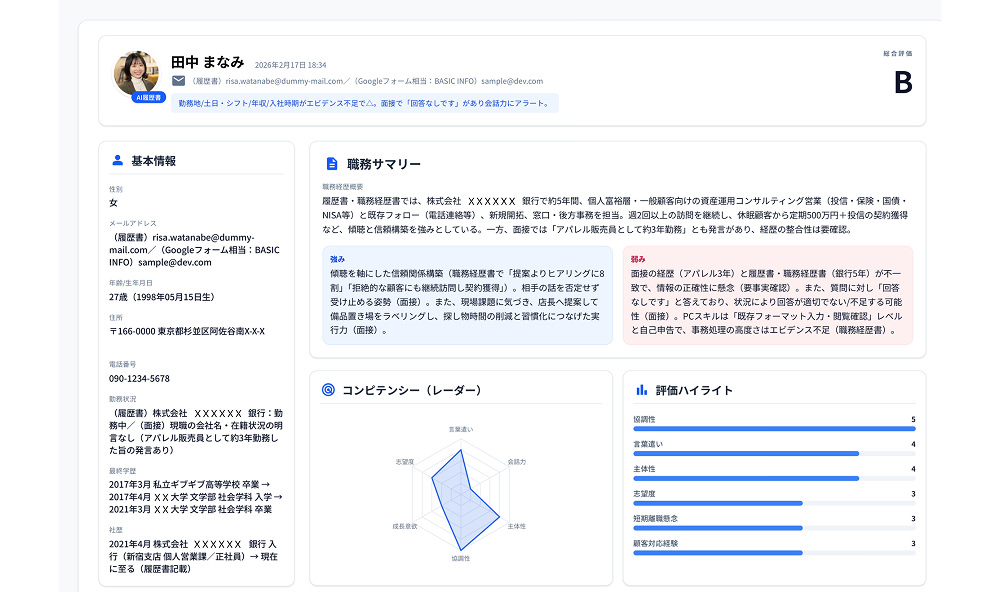Click the 協調性 score bar
Viewport: 1000px width, 592px height.
[x=774, y=428]
